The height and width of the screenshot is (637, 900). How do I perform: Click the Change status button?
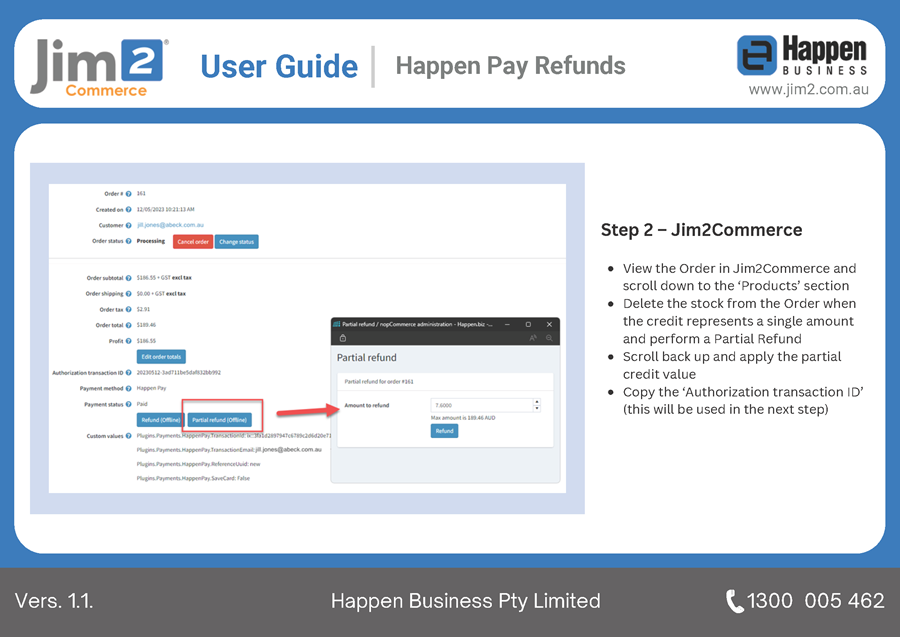click(x=236, y=242)
